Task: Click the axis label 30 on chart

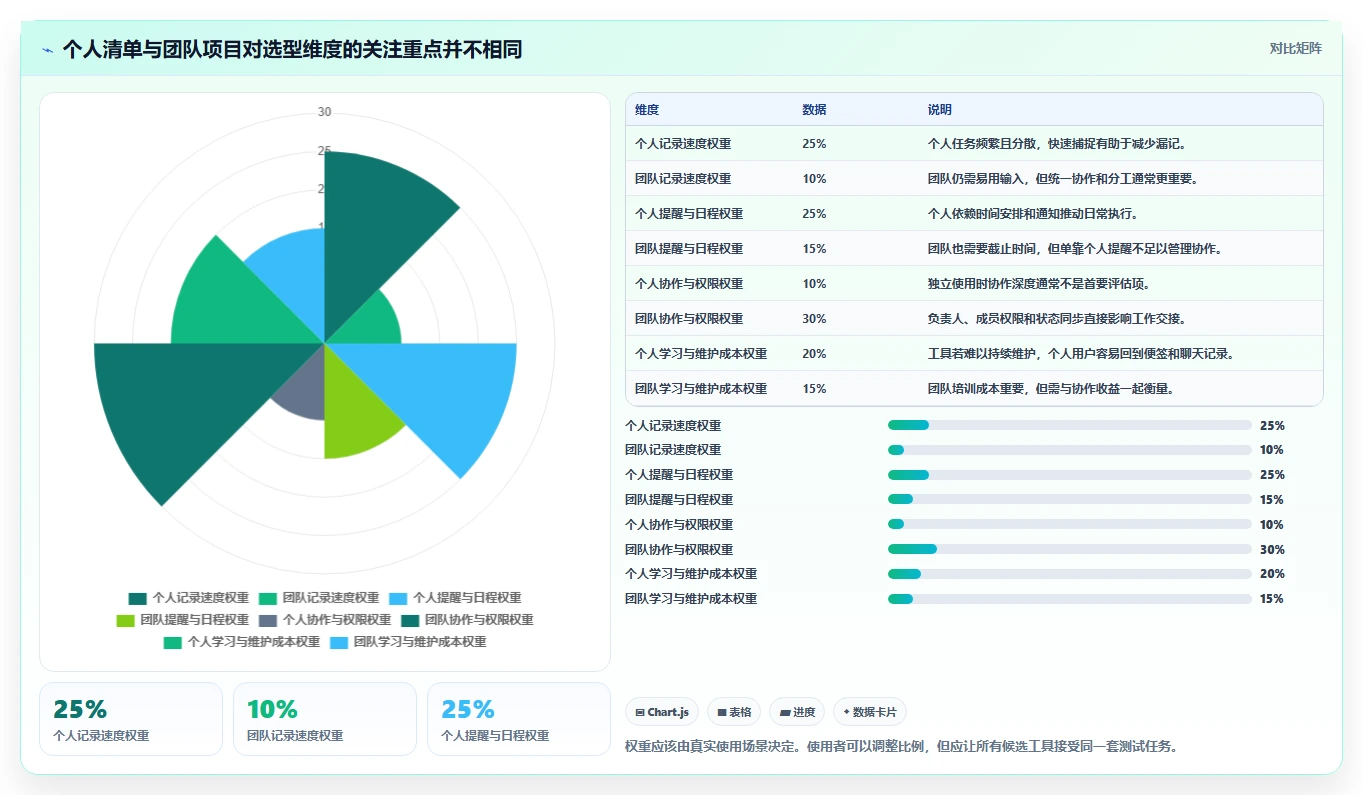Action: (324, 112)
